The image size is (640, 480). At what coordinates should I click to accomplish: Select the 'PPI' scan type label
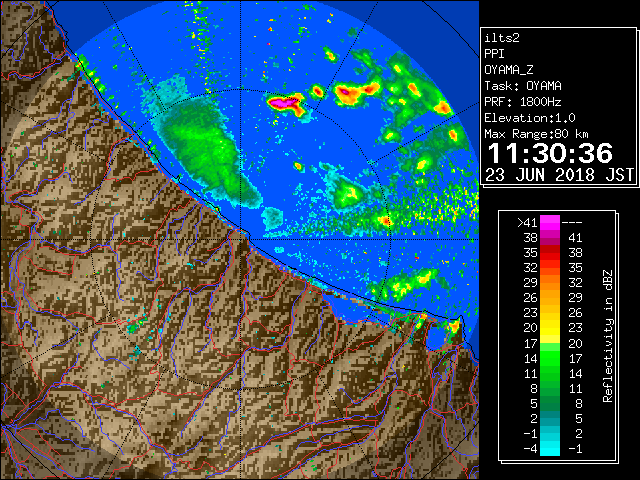click(494, 54)
